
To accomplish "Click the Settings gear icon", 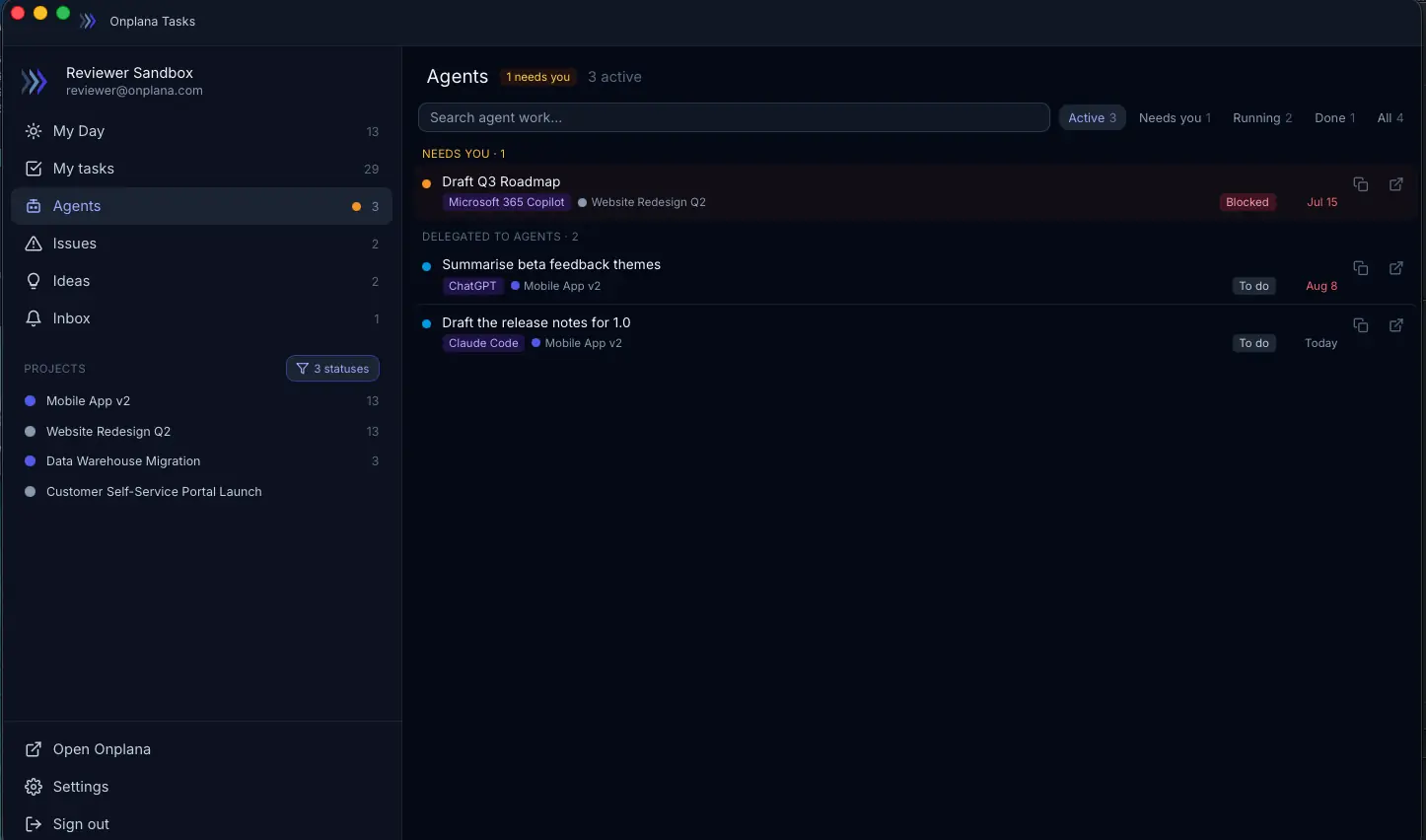I will pyautogui.click(x=34, y=787).
